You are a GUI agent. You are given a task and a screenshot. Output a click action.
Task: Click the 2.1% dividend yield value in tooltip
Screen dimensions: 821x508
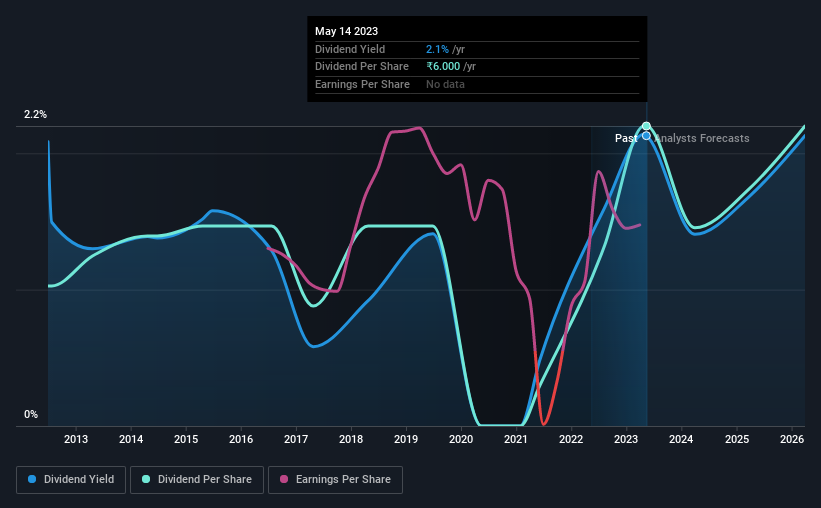pos(437,49)
